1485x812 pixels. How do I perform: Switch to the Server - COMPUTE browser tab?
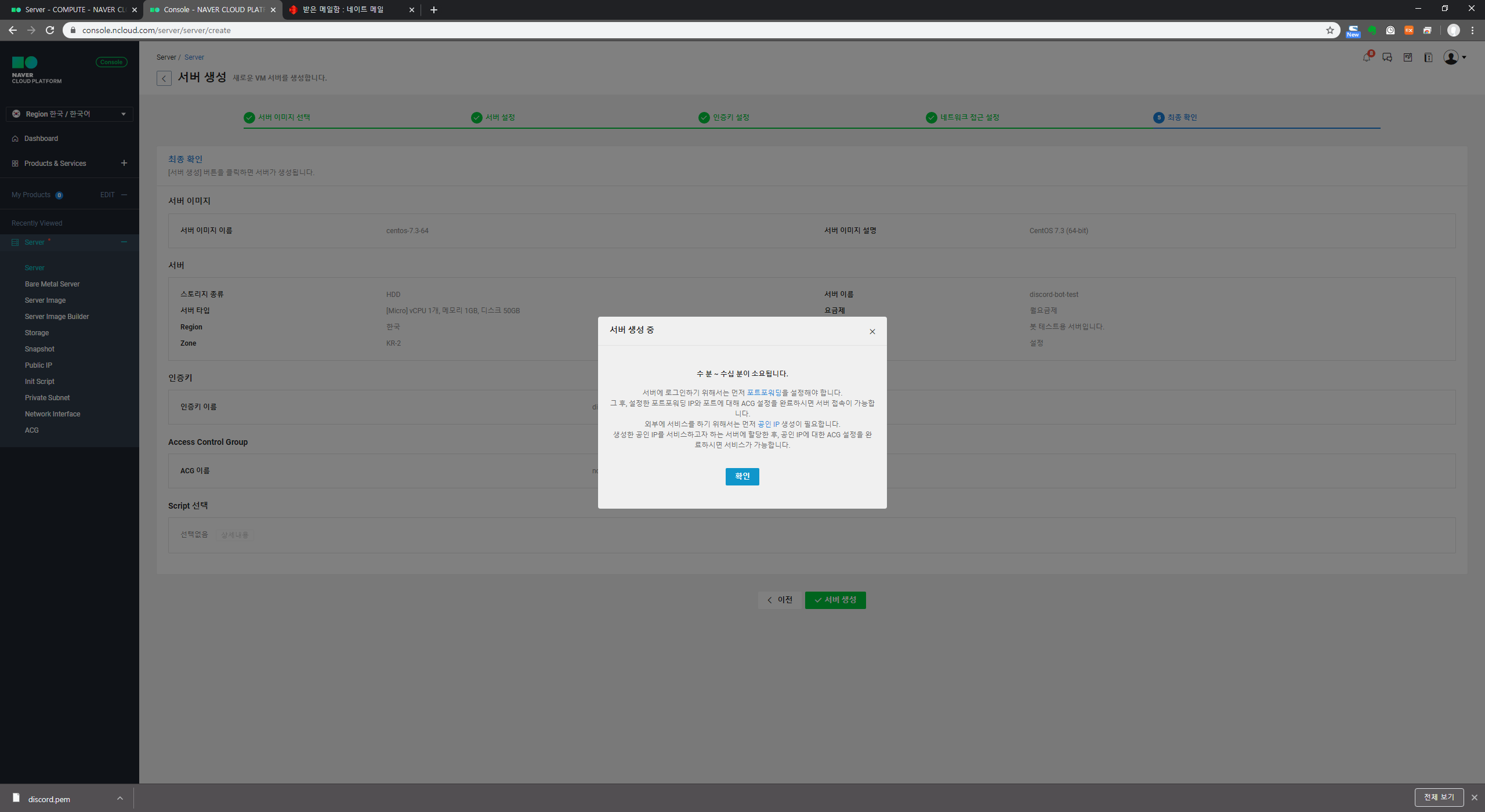tap(73, 10)
